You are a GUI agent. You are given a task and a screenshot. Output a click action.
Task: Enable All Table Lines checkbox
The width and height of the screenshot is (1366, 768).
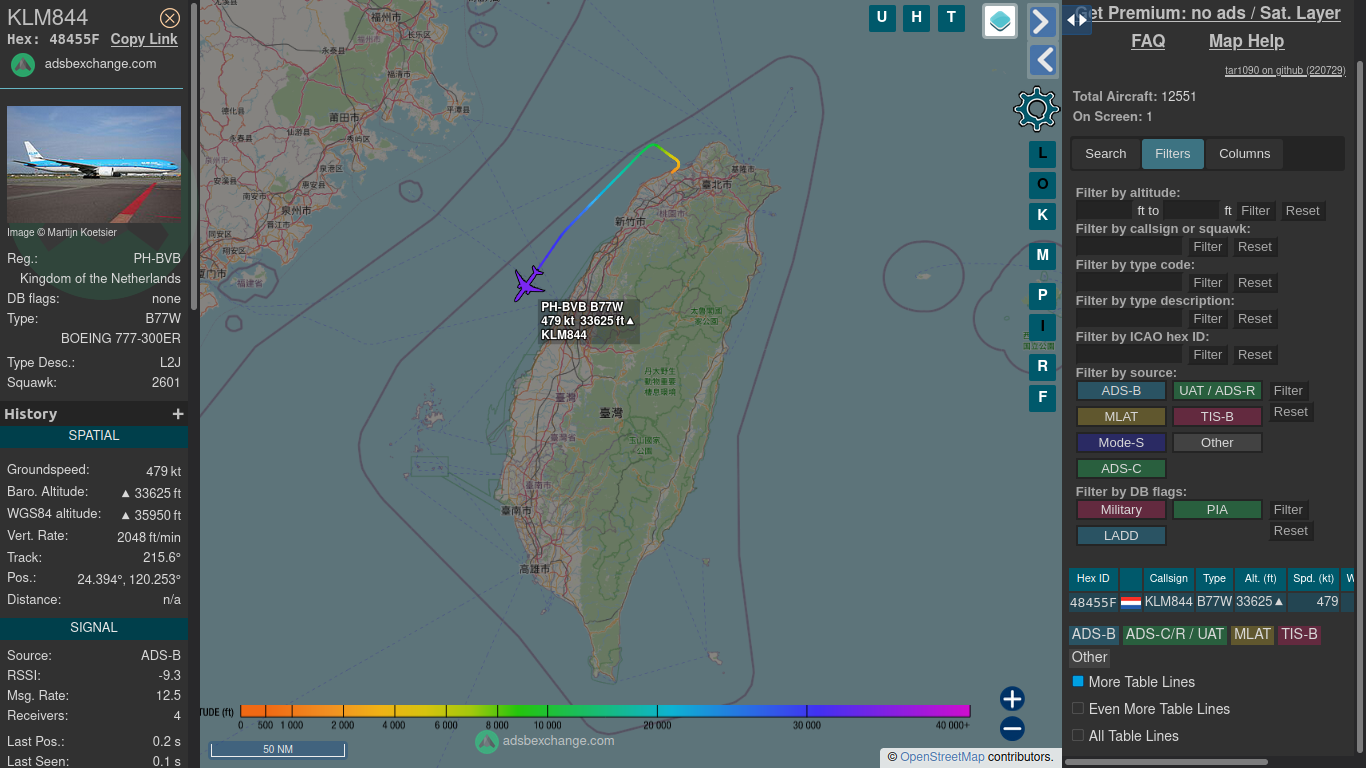(x=1078, y=735)
